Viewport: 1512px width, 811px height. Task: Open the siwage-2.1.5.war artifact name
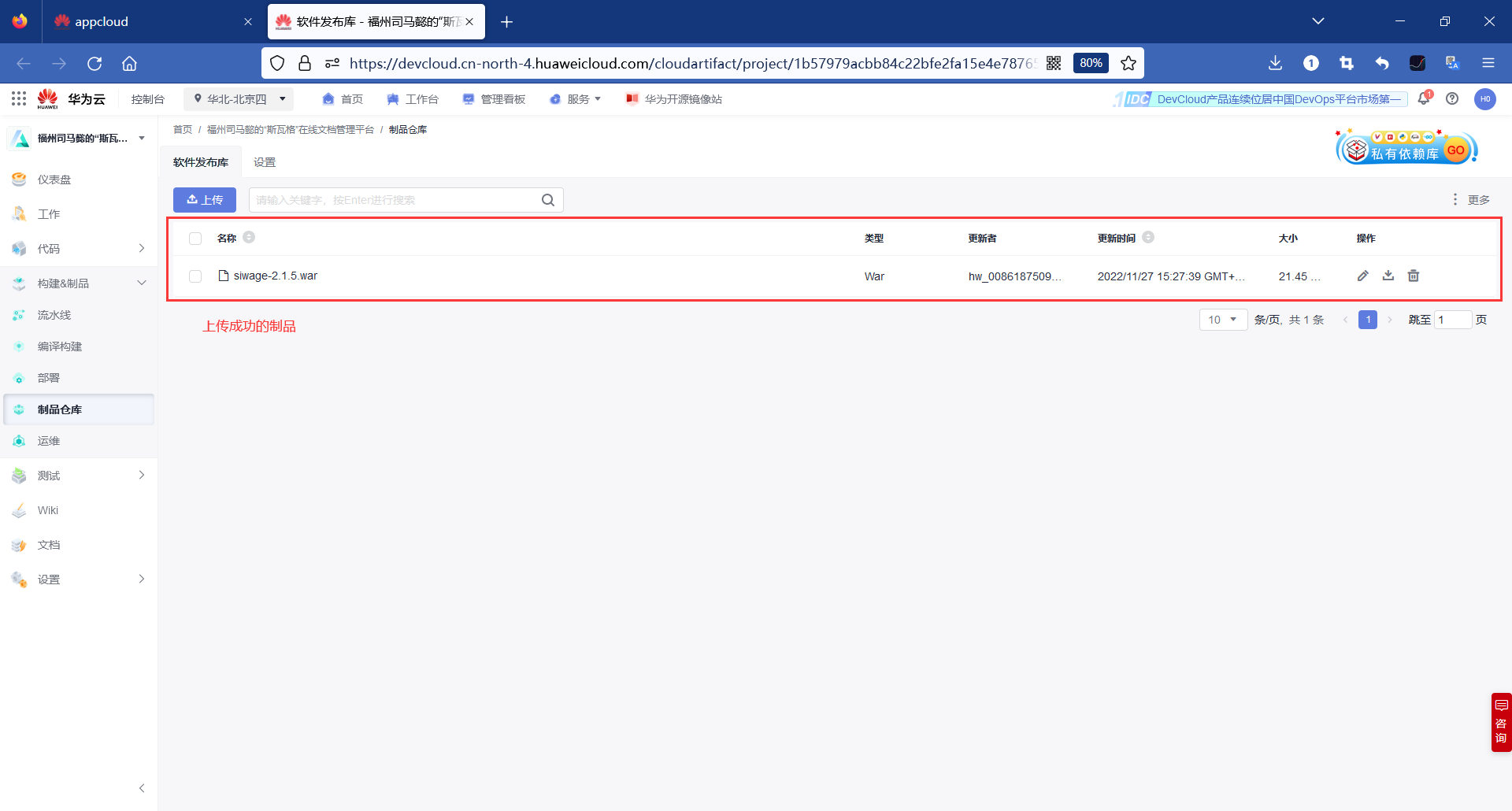[276, 276]
